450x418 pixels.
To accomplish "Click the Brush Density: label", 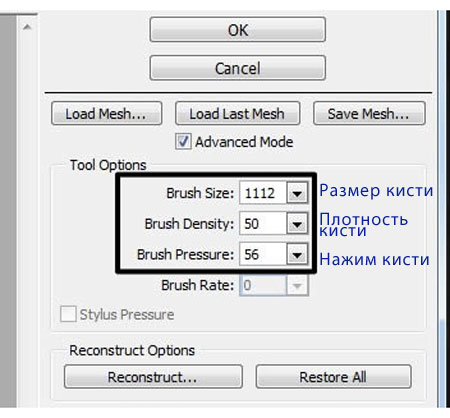I will coord(189,224).
